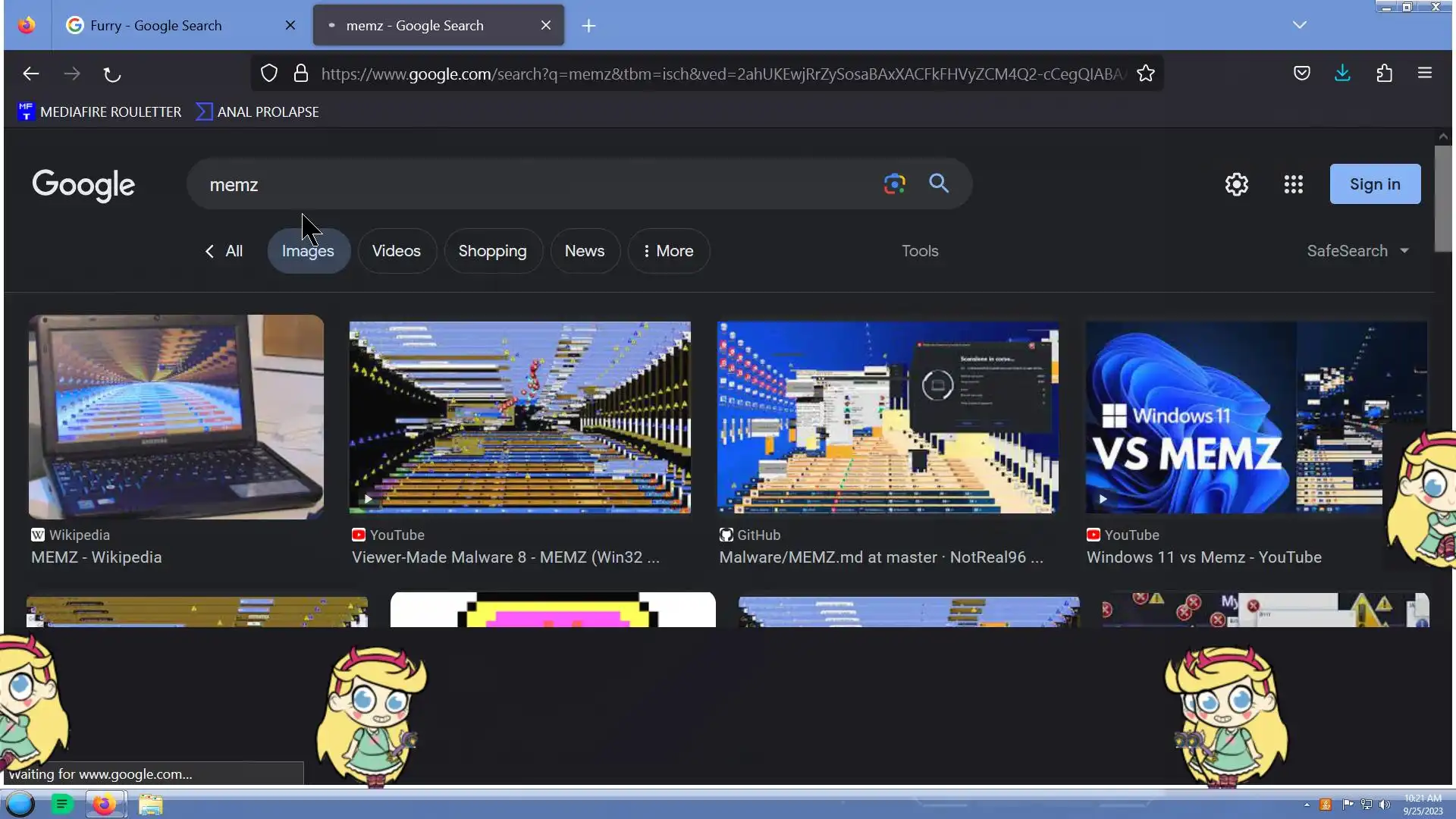Open the Firefox downloads panel

pyautogui.click(x=1342, y=74)
